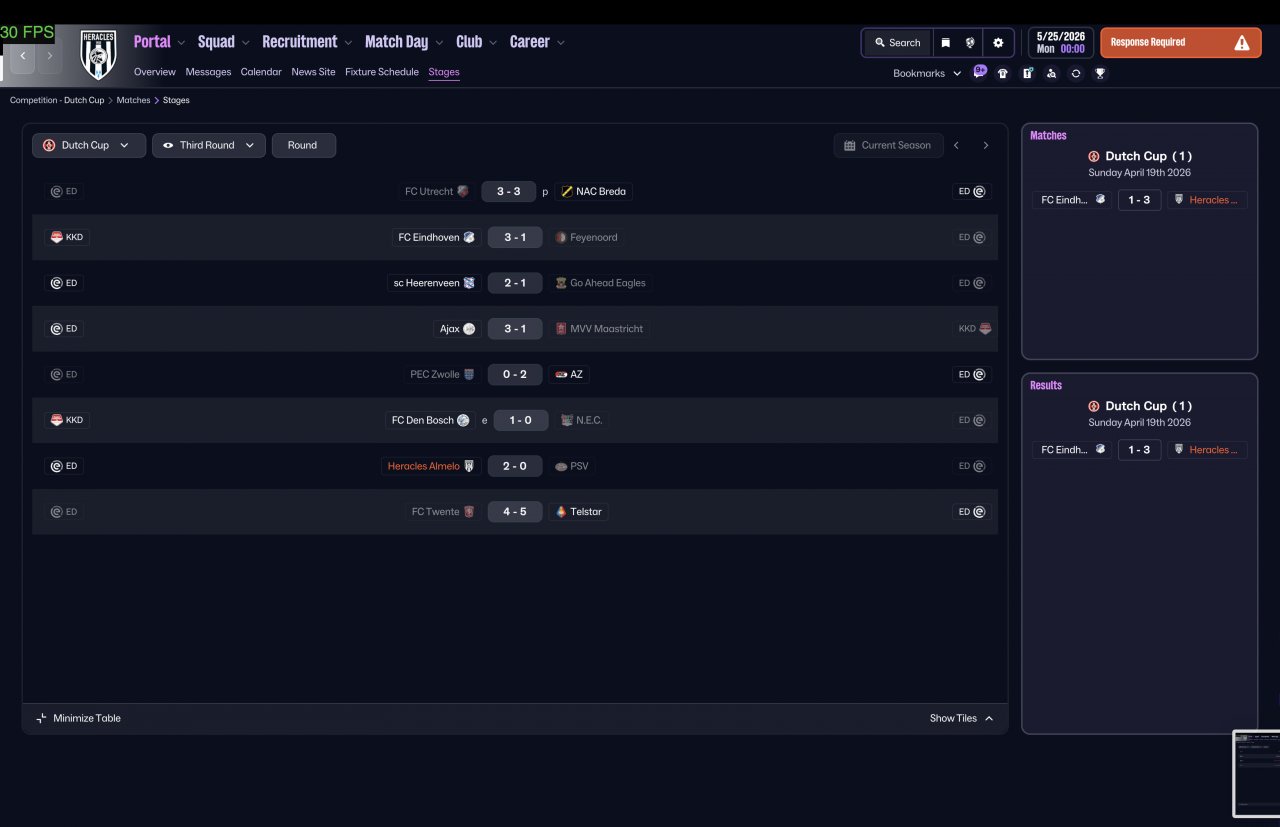Open the Messages tab
The image size is (1280, 827).
point(208,72)
